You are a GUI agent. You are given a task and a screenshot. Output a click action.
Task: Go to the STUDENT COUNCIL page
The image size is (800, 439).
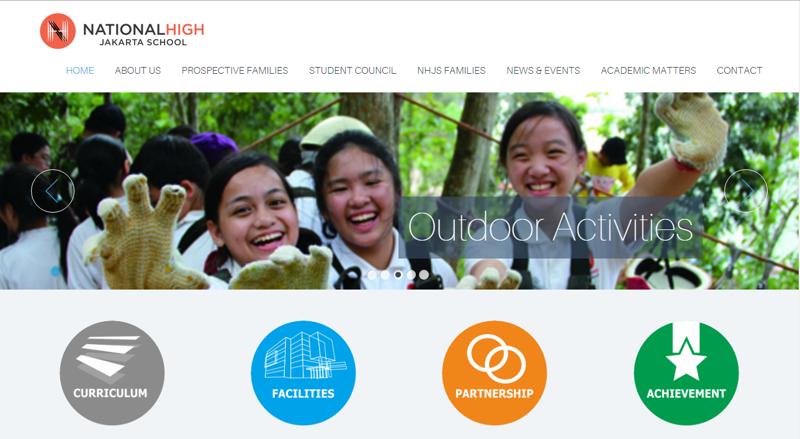[353, 70]
